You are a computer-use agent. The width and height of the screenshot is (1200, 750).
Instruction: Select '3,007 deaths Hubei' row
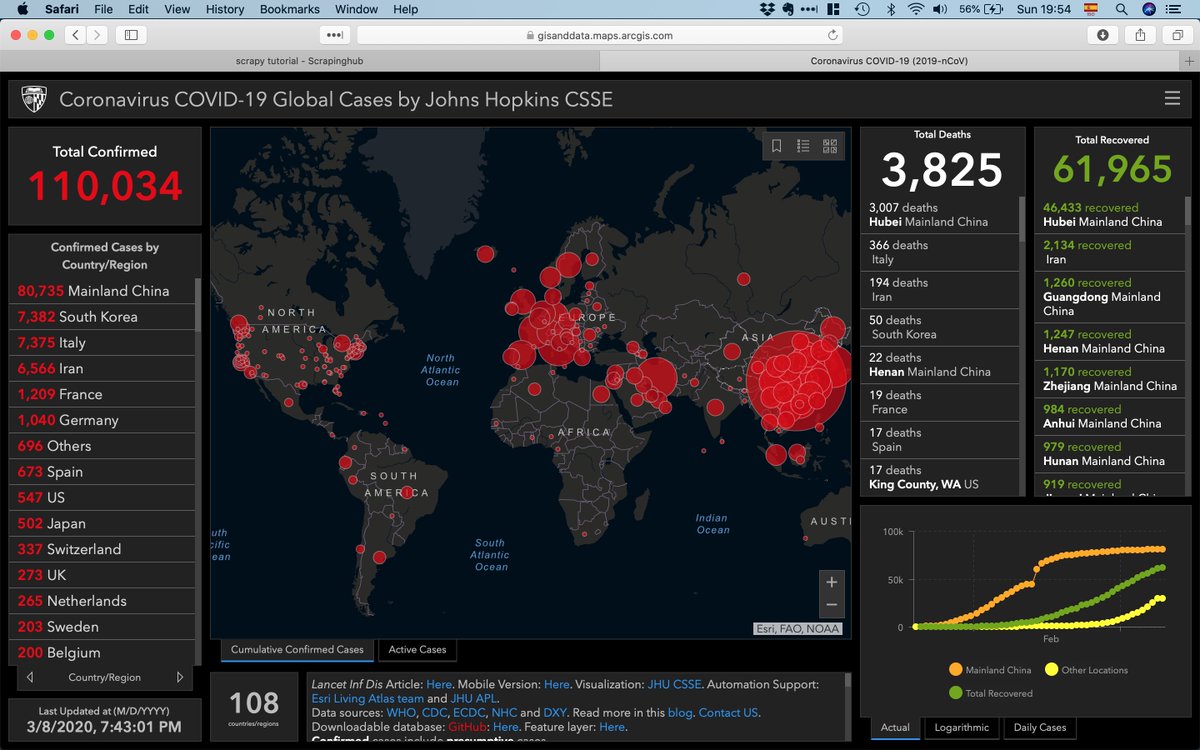click(x=939, y=215)
